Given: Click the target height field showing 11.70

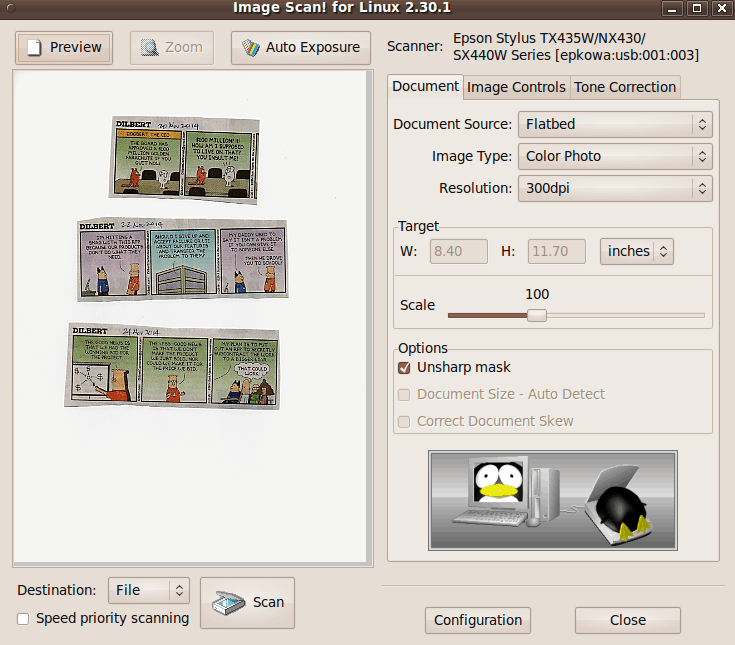Looking at the screenshot, I should point(556,251).
